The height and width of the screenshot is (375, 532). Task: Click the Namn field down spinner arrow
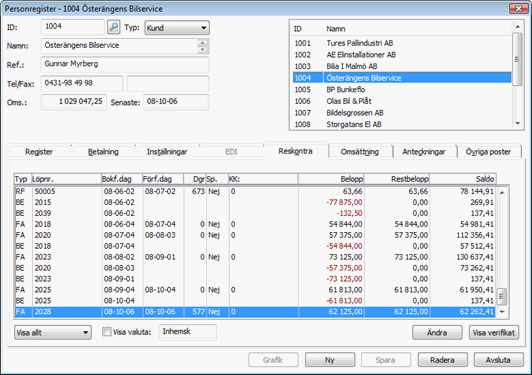(x=203, y=50)
